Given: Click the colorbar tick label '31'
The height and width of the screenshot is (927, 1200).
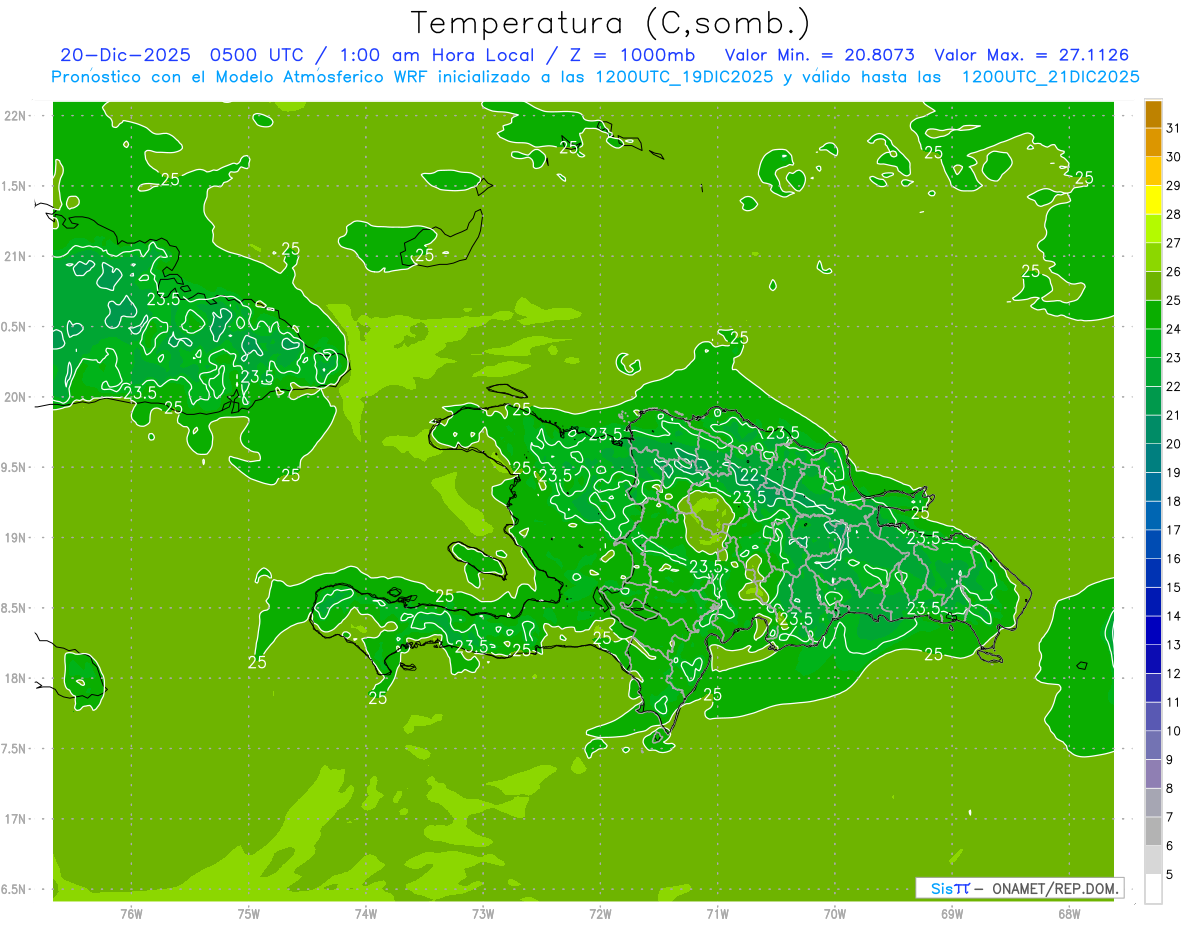Looking at the screenshot, I should coord(1174,128).
